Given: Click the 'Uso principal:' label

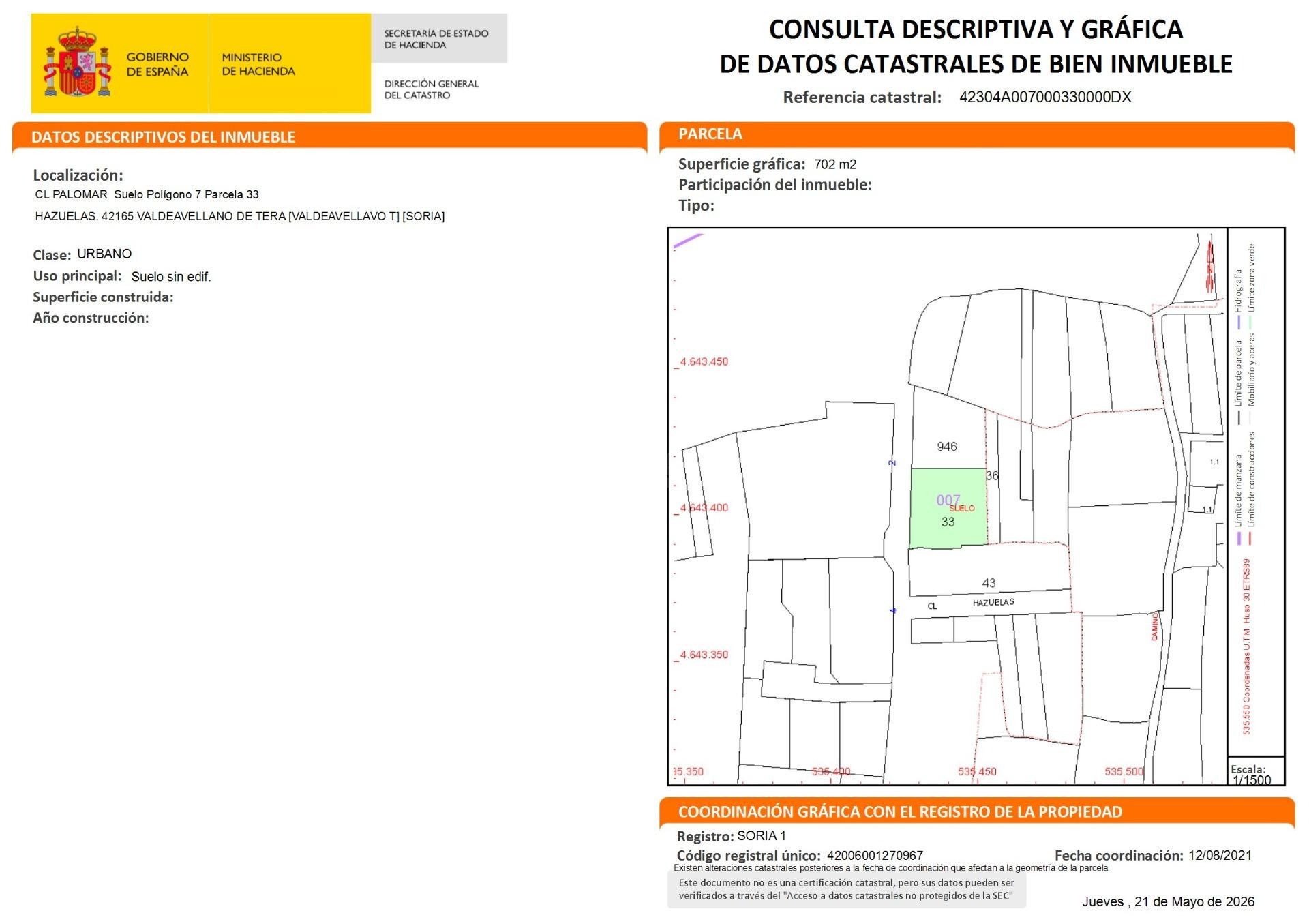Looking at the screenshot, I should pos(77,276).
